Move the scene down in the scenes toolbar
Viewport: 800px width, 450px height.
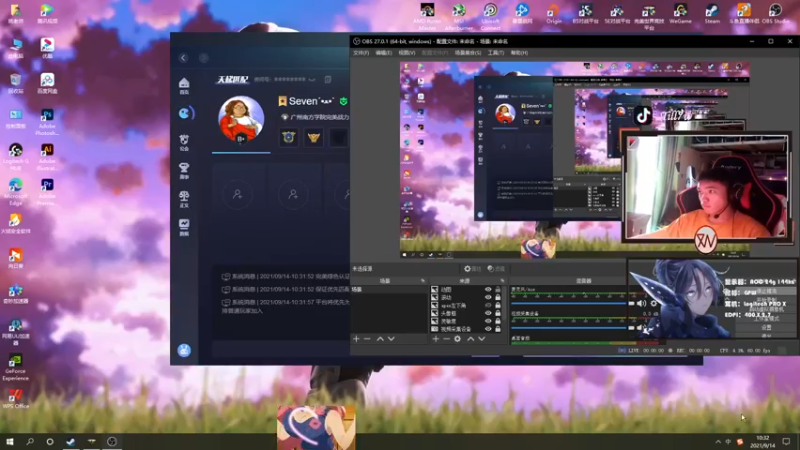click(x=391, y=339)
